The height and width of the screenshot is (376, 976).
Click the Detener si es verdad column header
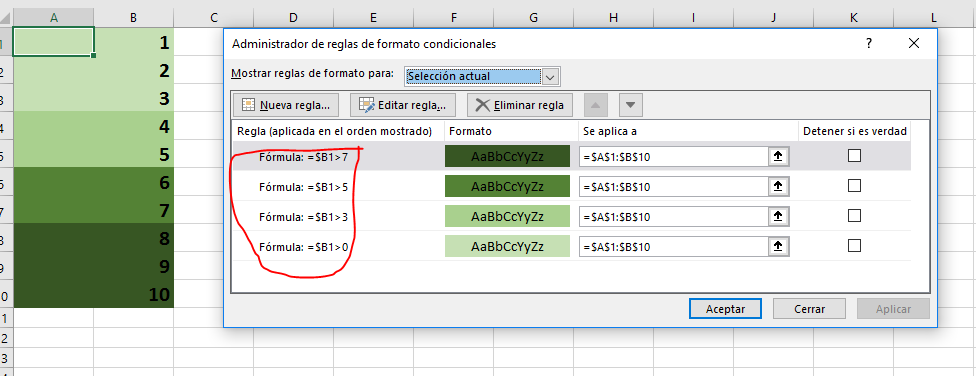coord(855,131)
